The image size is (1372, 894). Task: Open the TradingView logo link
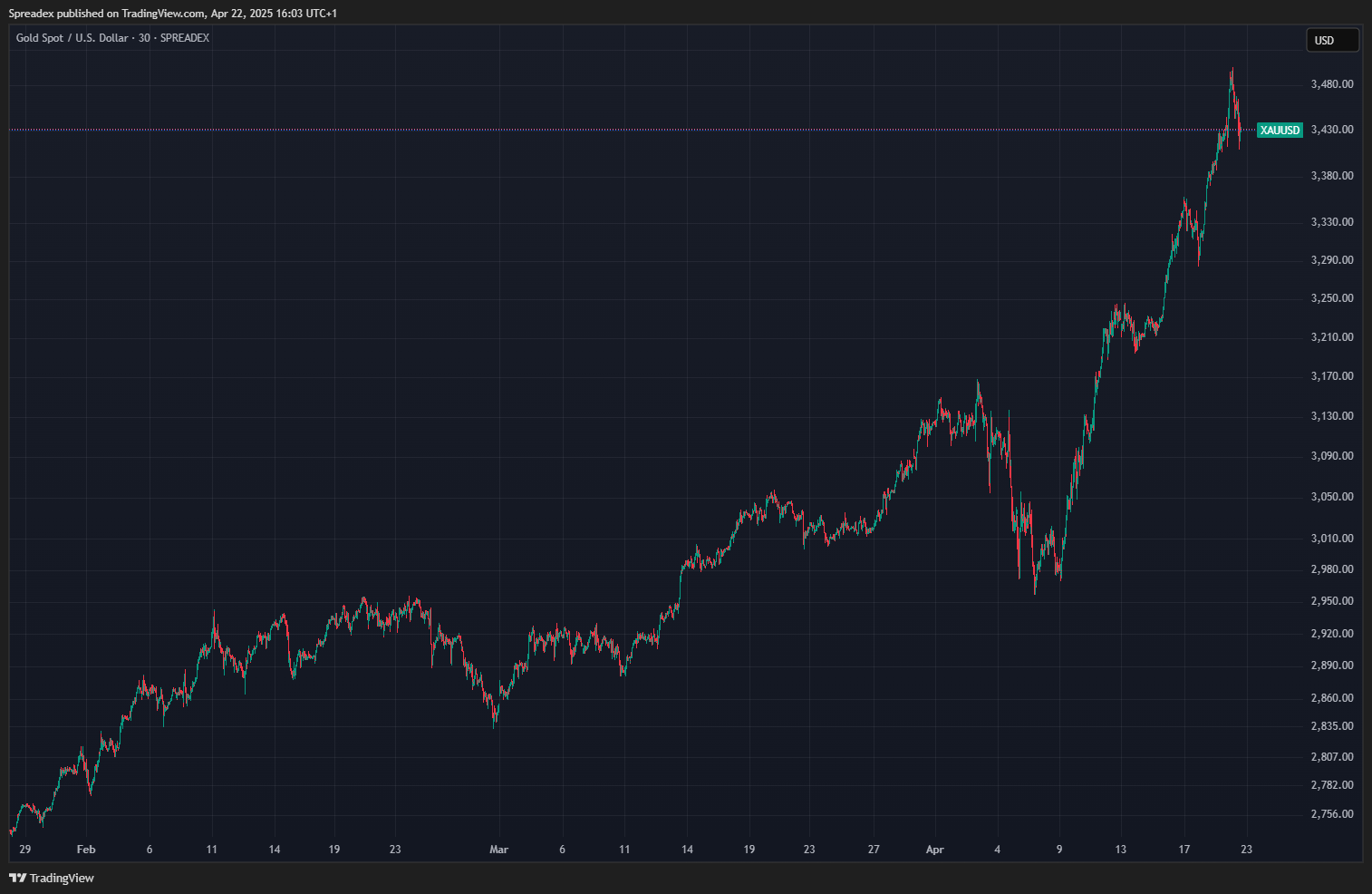point(52,878)
